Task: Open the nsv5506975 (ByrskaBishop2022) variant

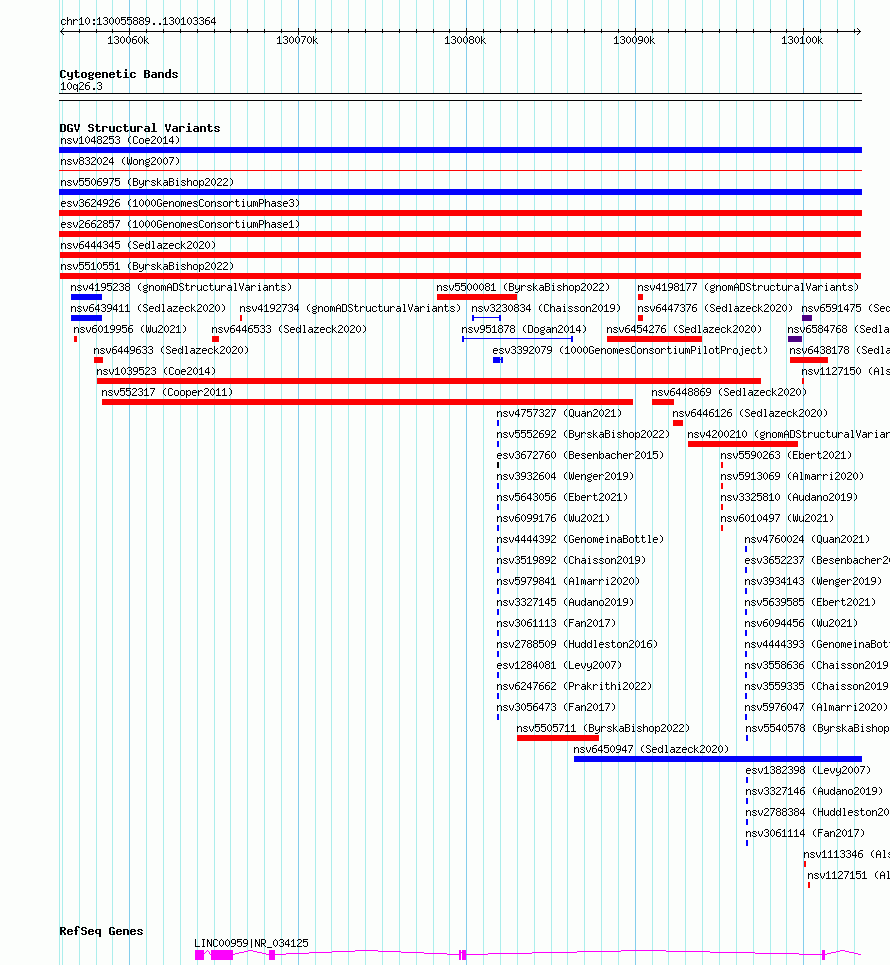Action: pos(147,182)
